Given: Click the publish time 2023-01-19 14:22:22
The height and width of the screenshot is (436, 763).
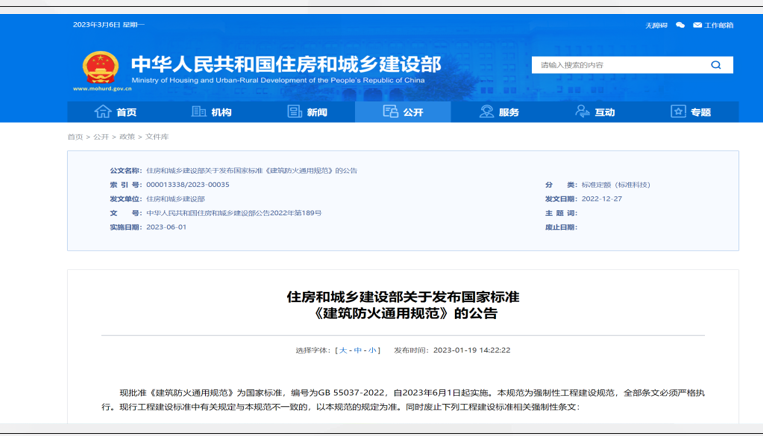Looking at the screenshot, I should (x=472, y=350).
